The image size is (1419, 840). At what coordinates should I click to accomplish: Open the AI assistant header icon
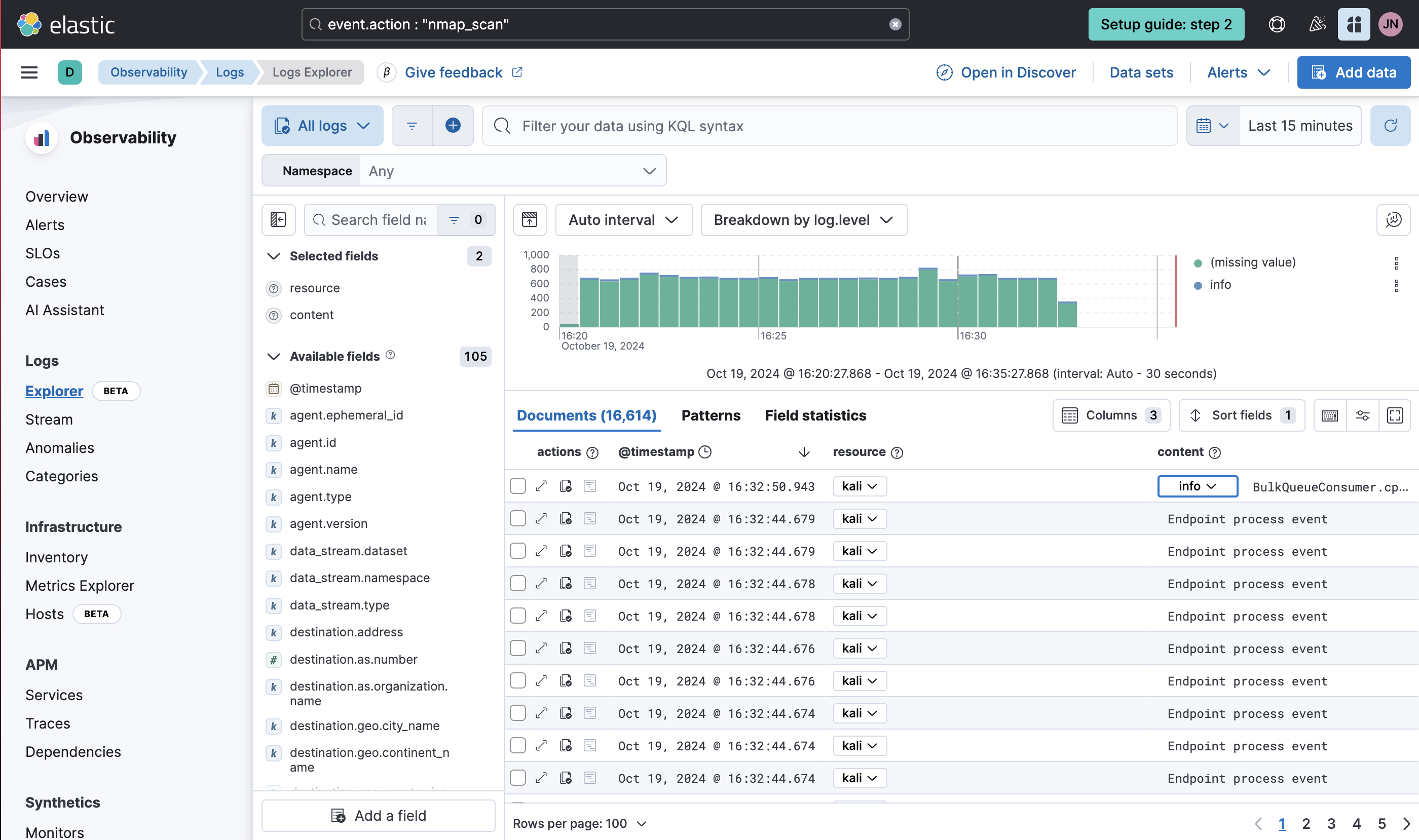[1353, 24]
